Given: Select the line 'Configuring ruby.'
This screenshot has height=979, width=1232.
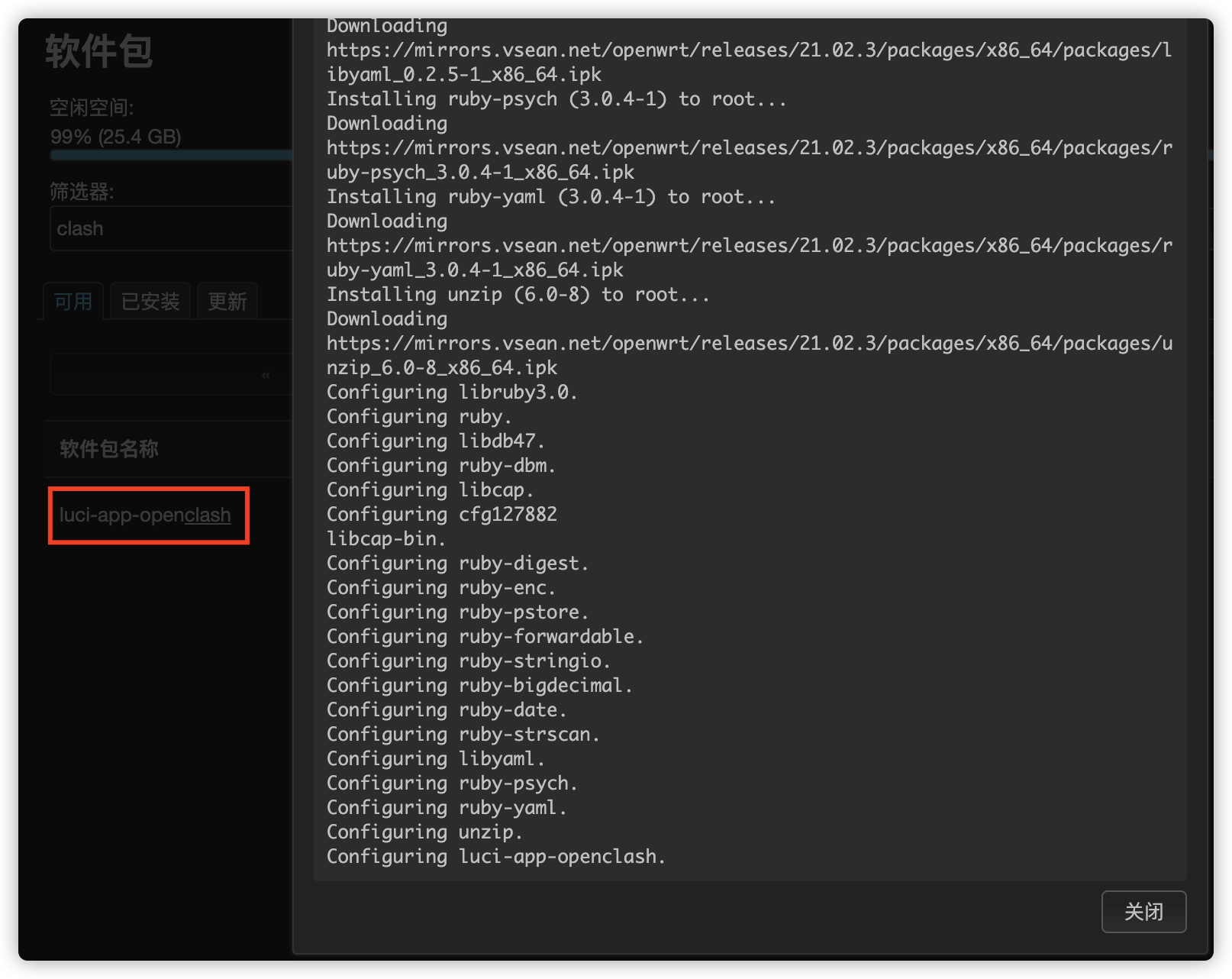Looking at the screenshot, I should [419, 416].
